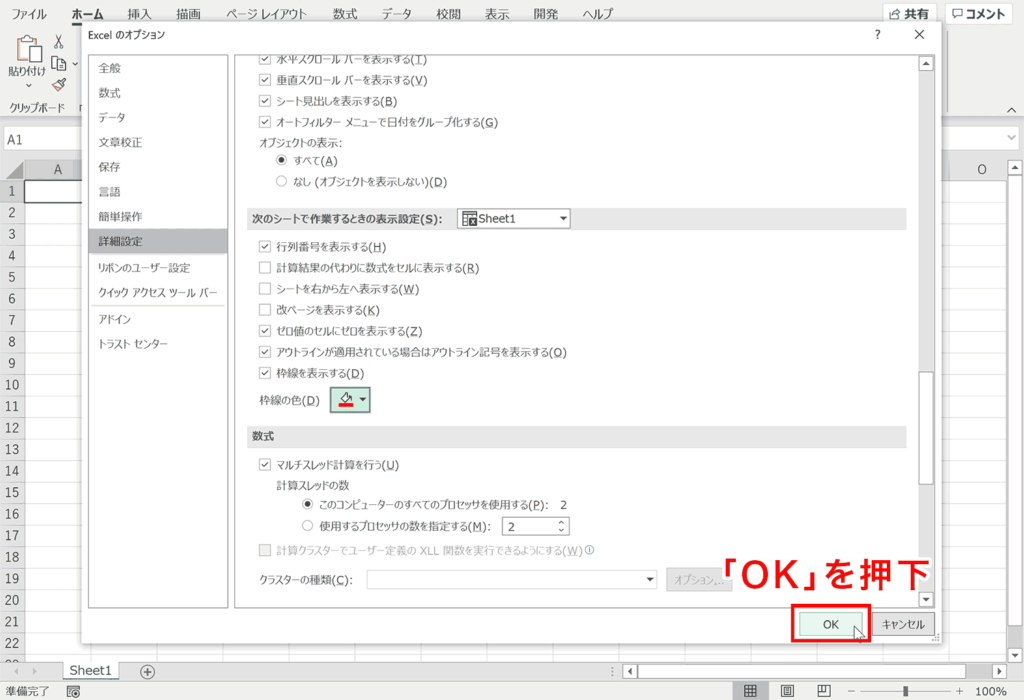
Task: Click horizontal scrollbar left arrow
Action: (630, 671)
